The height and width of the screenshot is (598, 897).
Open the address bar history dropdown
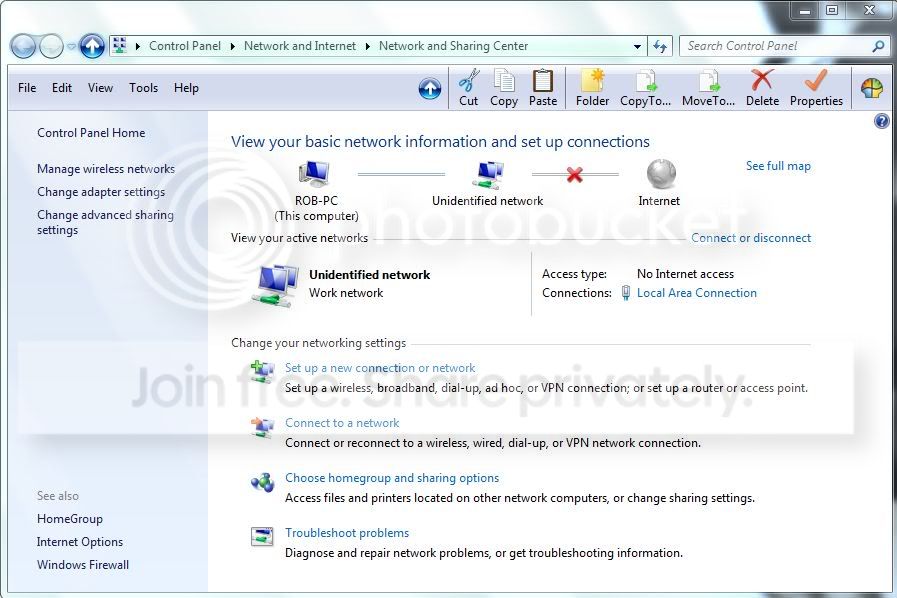[x=637, y=46]
